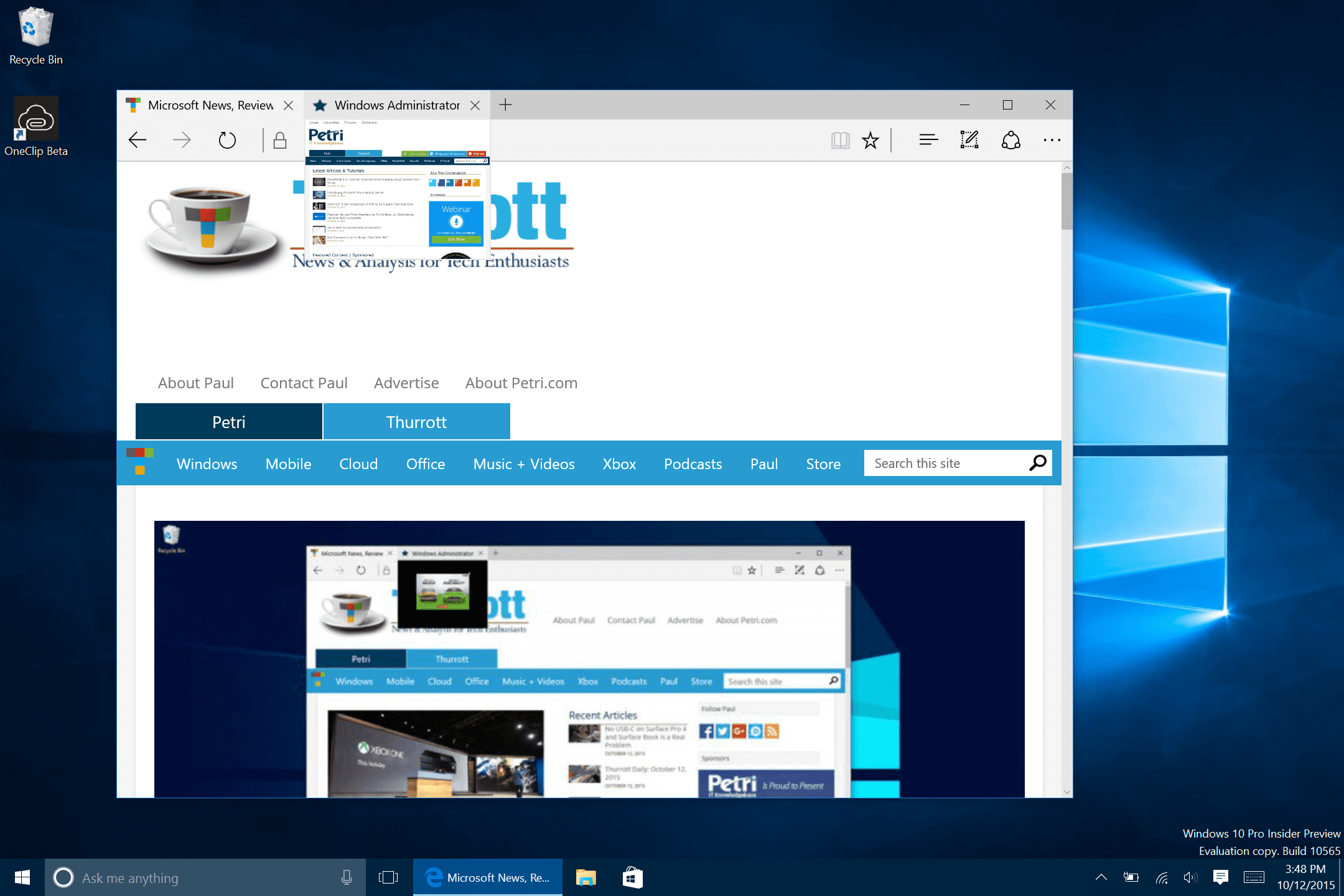Click the site search magnifier icon
Screen dimensions: 1344x896
pyautogui.click(x=1037, y=463)
